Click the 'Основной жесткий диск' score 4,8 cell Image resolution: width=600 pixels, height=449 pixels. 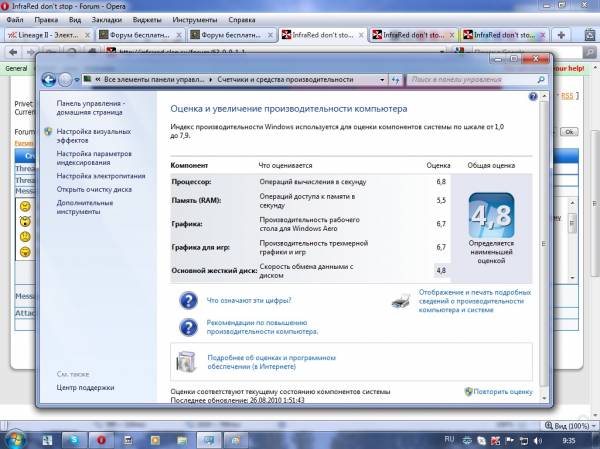(441, 271)
